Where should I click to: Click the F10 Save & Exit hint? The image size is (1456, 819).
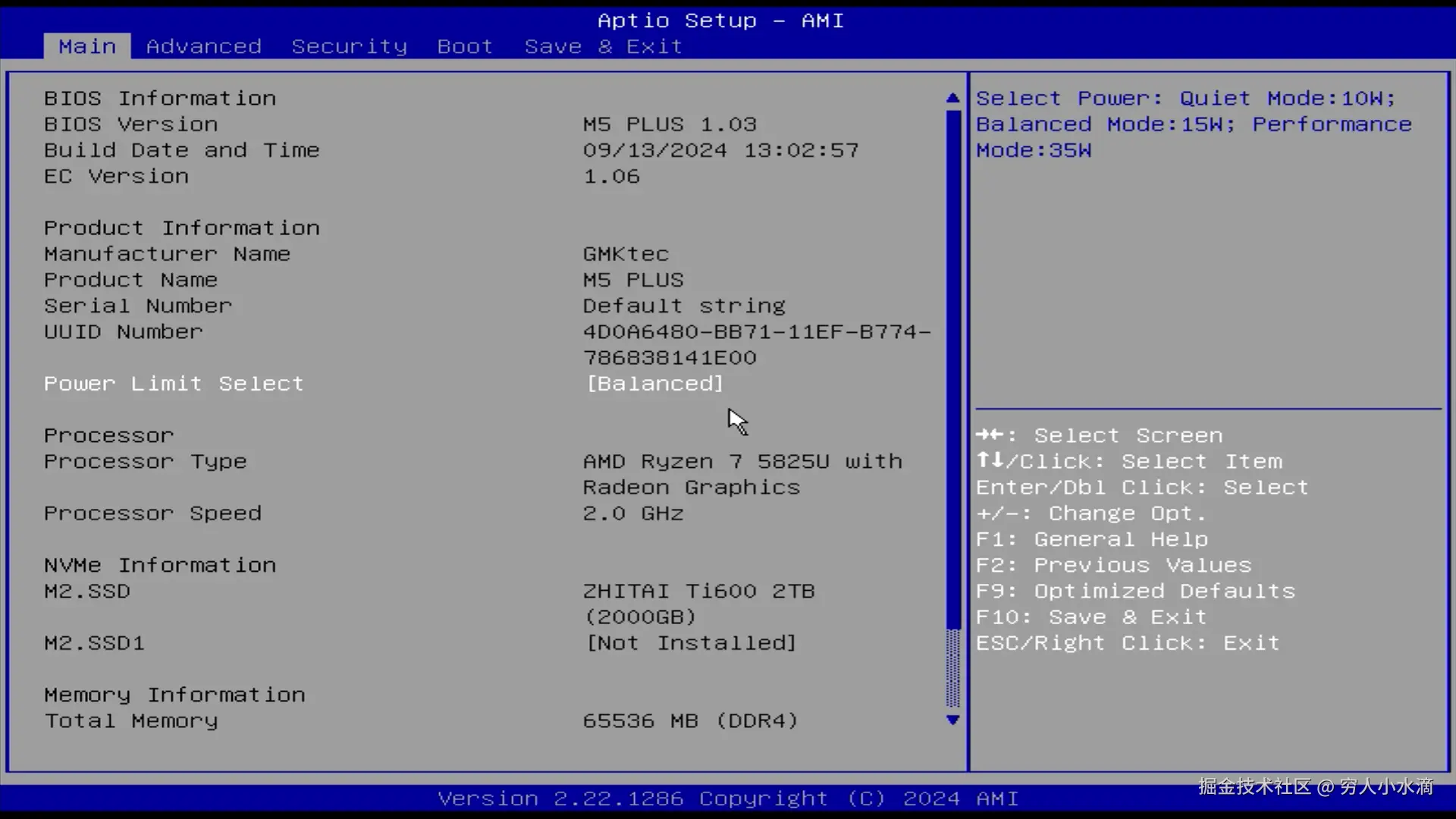[1090, 617]
